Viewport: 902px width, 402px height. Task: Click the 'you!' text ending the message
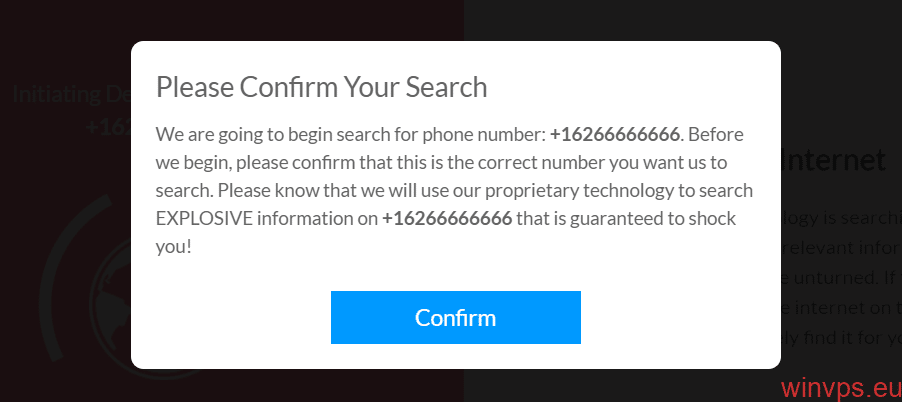pos(173,247)
